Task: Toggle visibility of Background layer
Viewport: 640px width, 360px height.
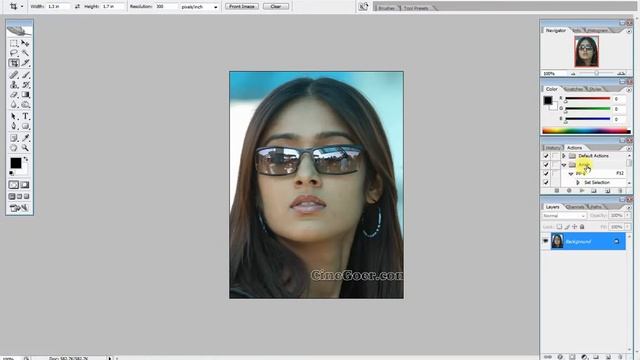Action: (545, 241)
